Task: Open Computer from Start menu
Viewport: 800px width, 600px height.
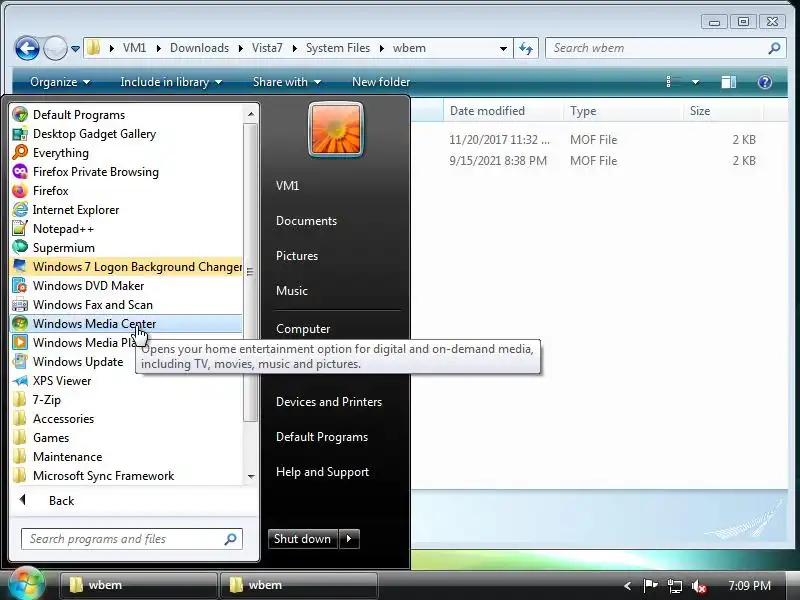Action: pos(303,329)
